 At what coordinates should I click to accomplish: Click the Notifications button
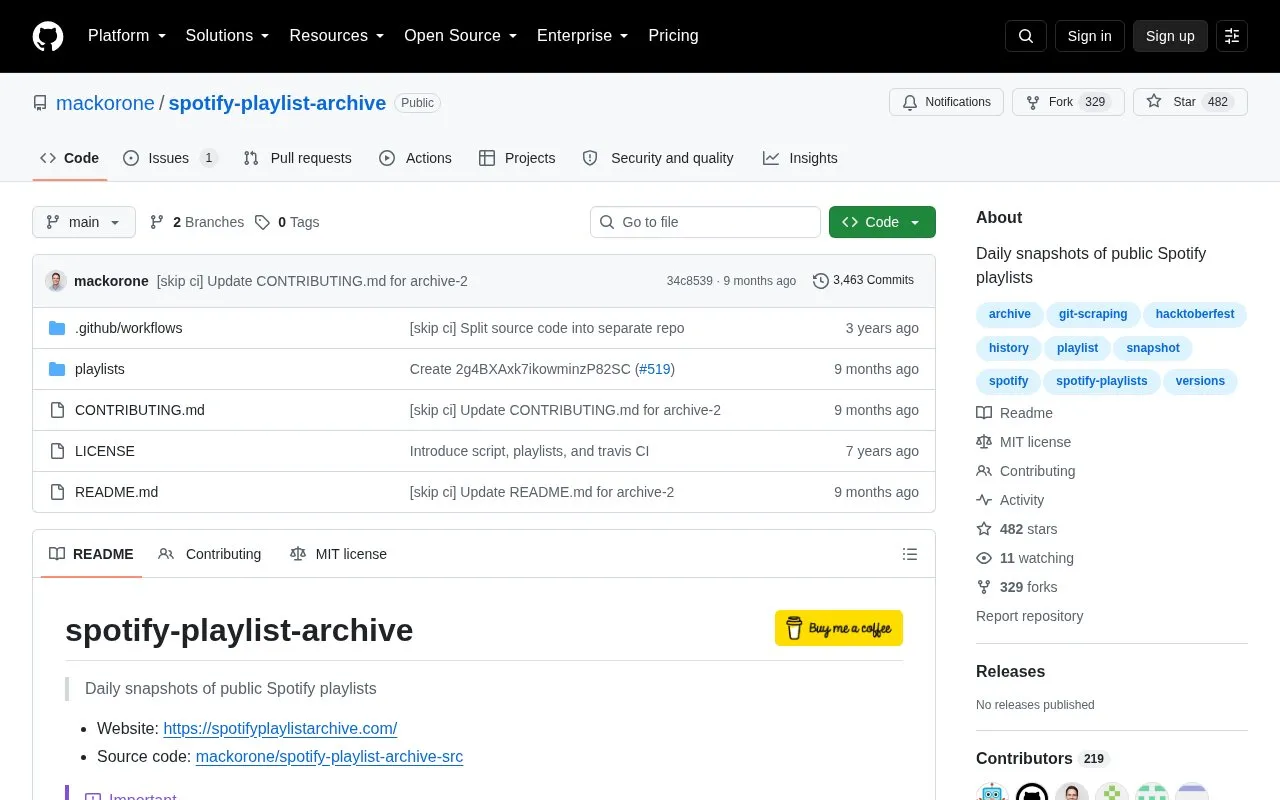point(946,102)
